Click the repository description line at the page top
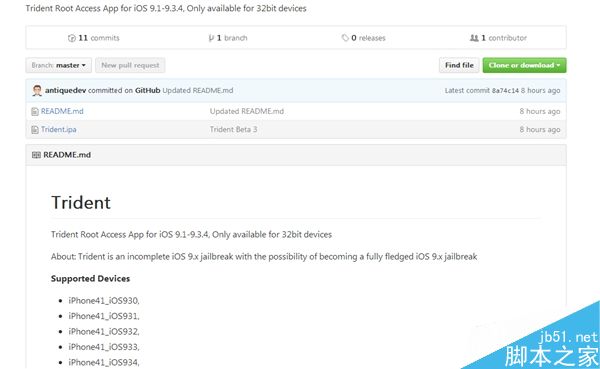 pos(166,8)
